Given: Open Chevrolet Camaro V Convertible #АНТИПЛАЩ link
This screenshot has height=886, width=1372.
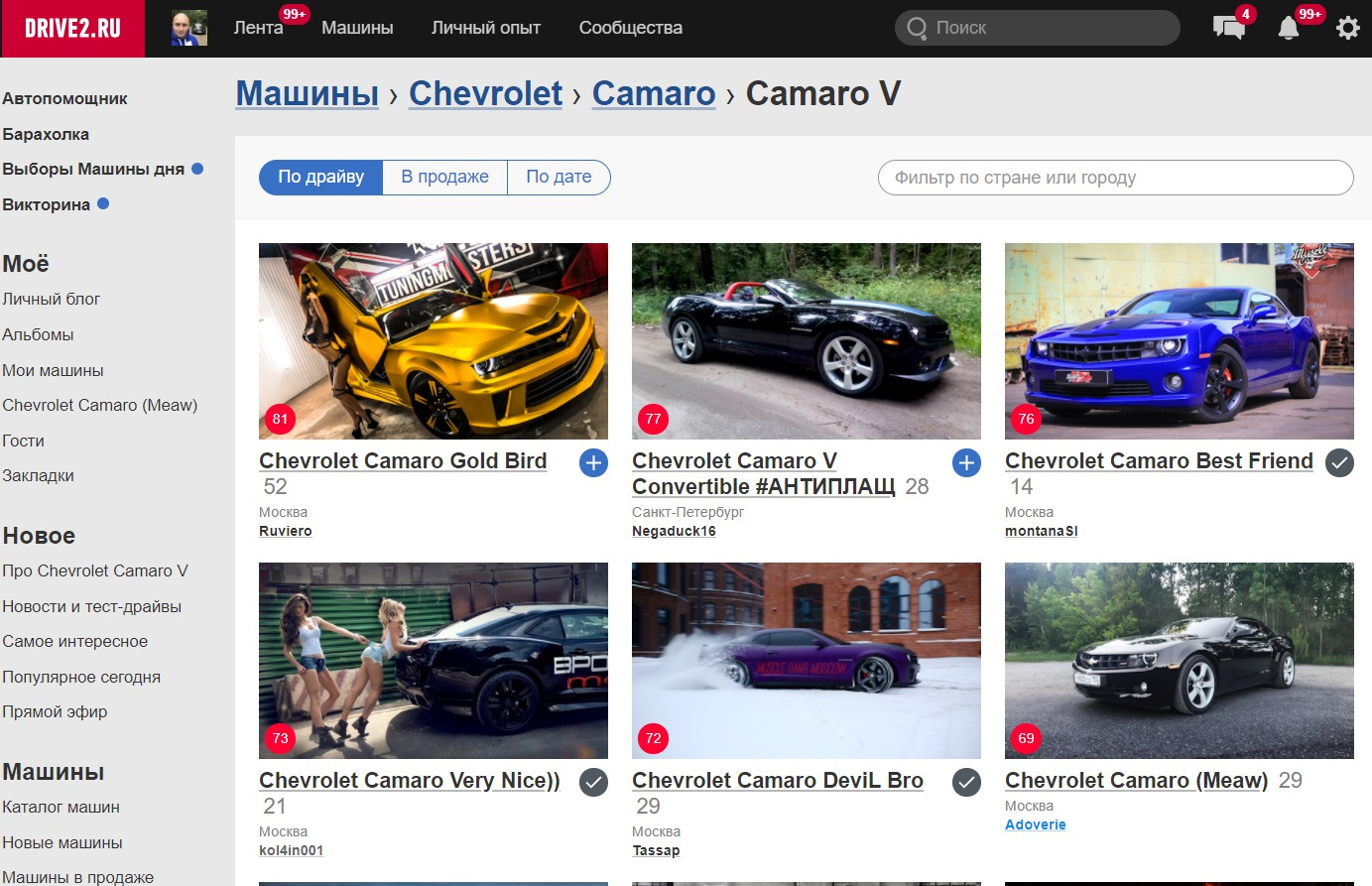Looking at the screenshot, I should [764, 474].
